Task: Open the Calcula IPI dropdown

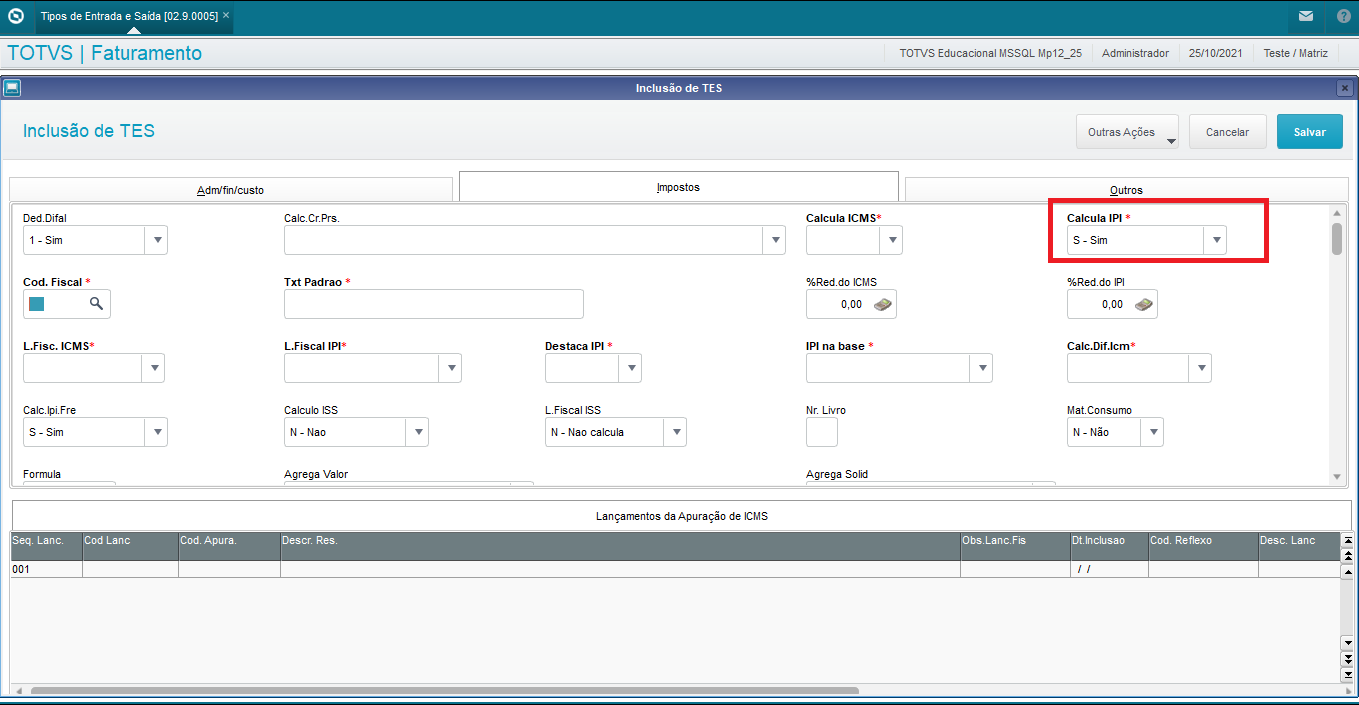Action: pyautogui.click(x=1215, y=240)
